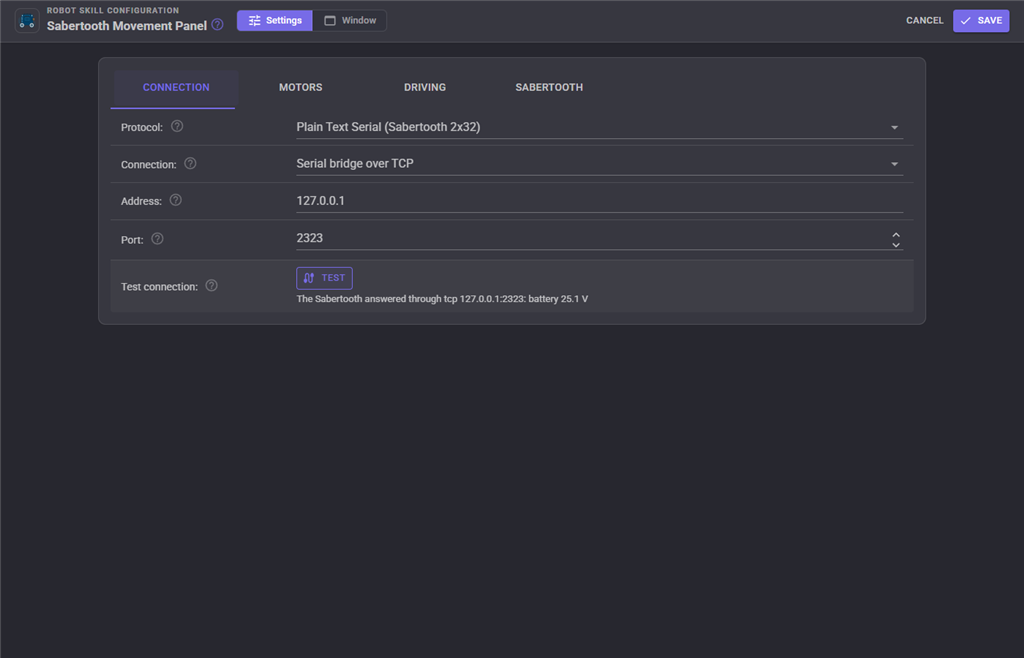Cancel the configuration changes
The height and width of the screenshot is (658, 1024).
pos(925,21)
